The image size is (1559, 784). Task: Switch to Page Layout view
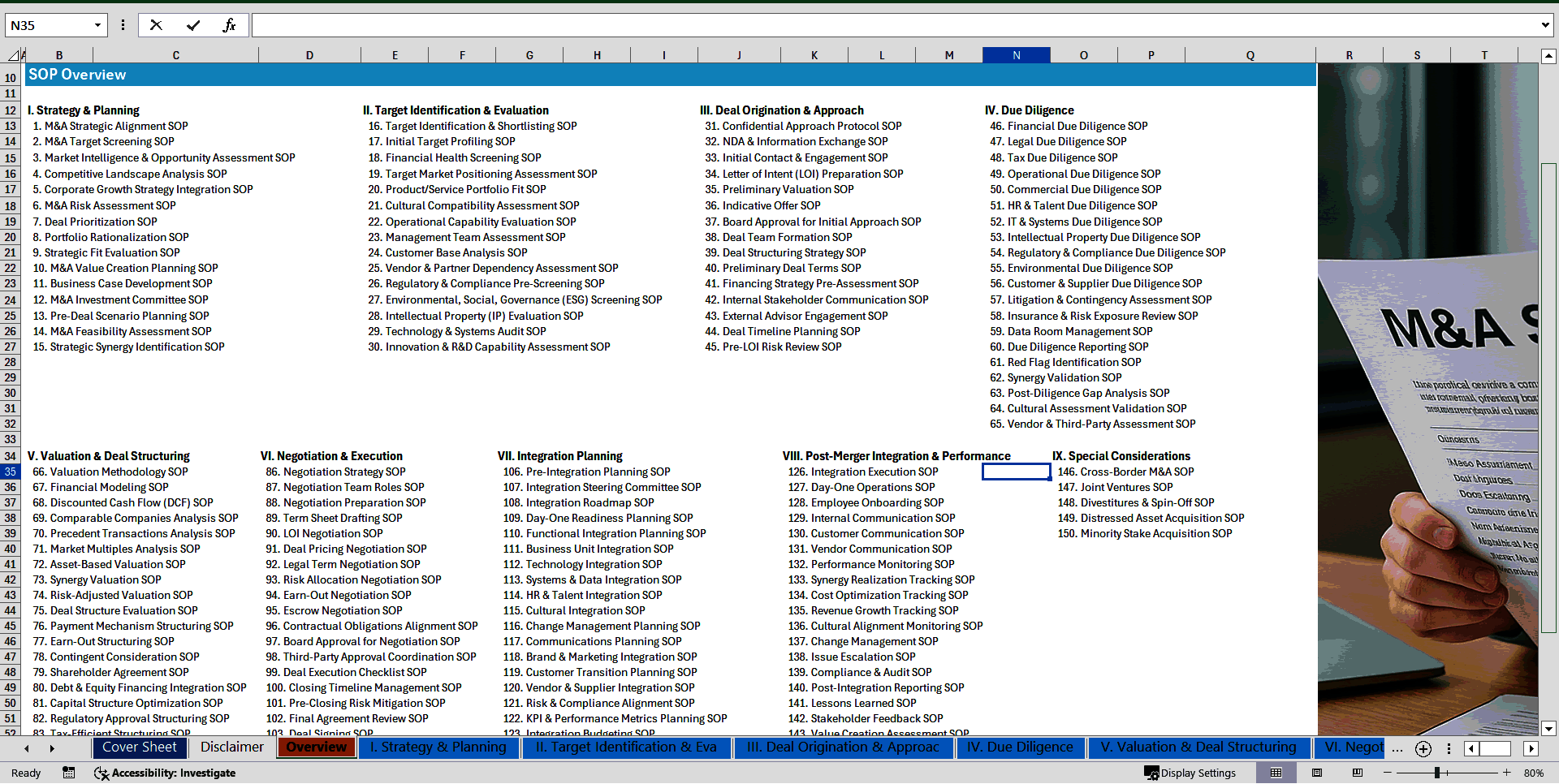[x=1317, y=773]
